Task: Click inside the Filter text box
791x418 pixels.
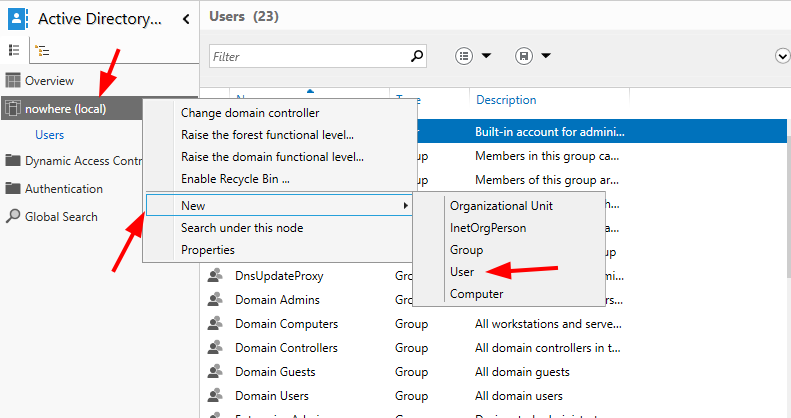Action: click(308, 56)
